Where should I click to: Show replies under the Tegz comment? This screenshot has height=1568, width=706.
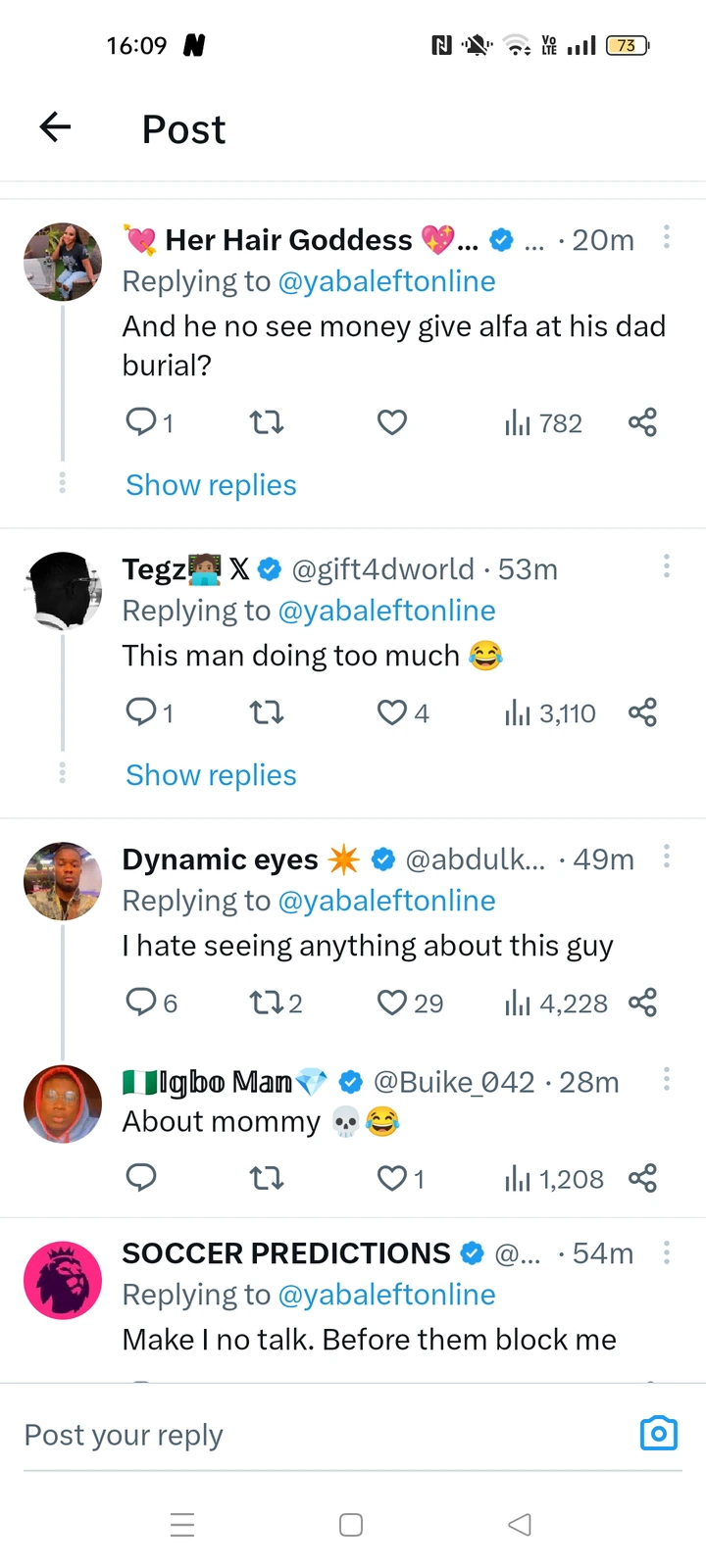(211, 775)
